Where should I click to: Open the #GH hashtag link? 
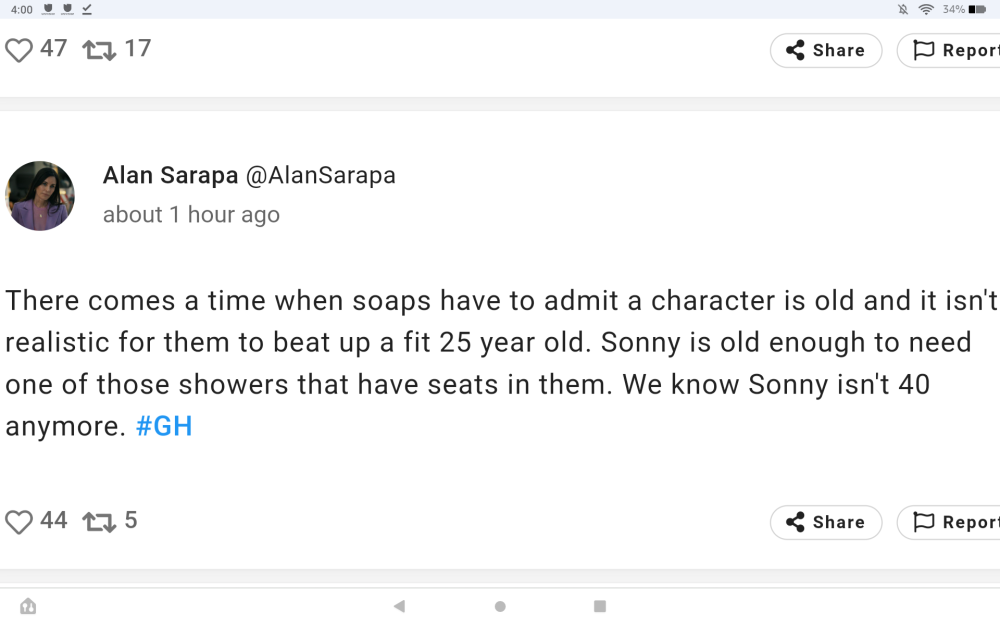click(163, 426)
